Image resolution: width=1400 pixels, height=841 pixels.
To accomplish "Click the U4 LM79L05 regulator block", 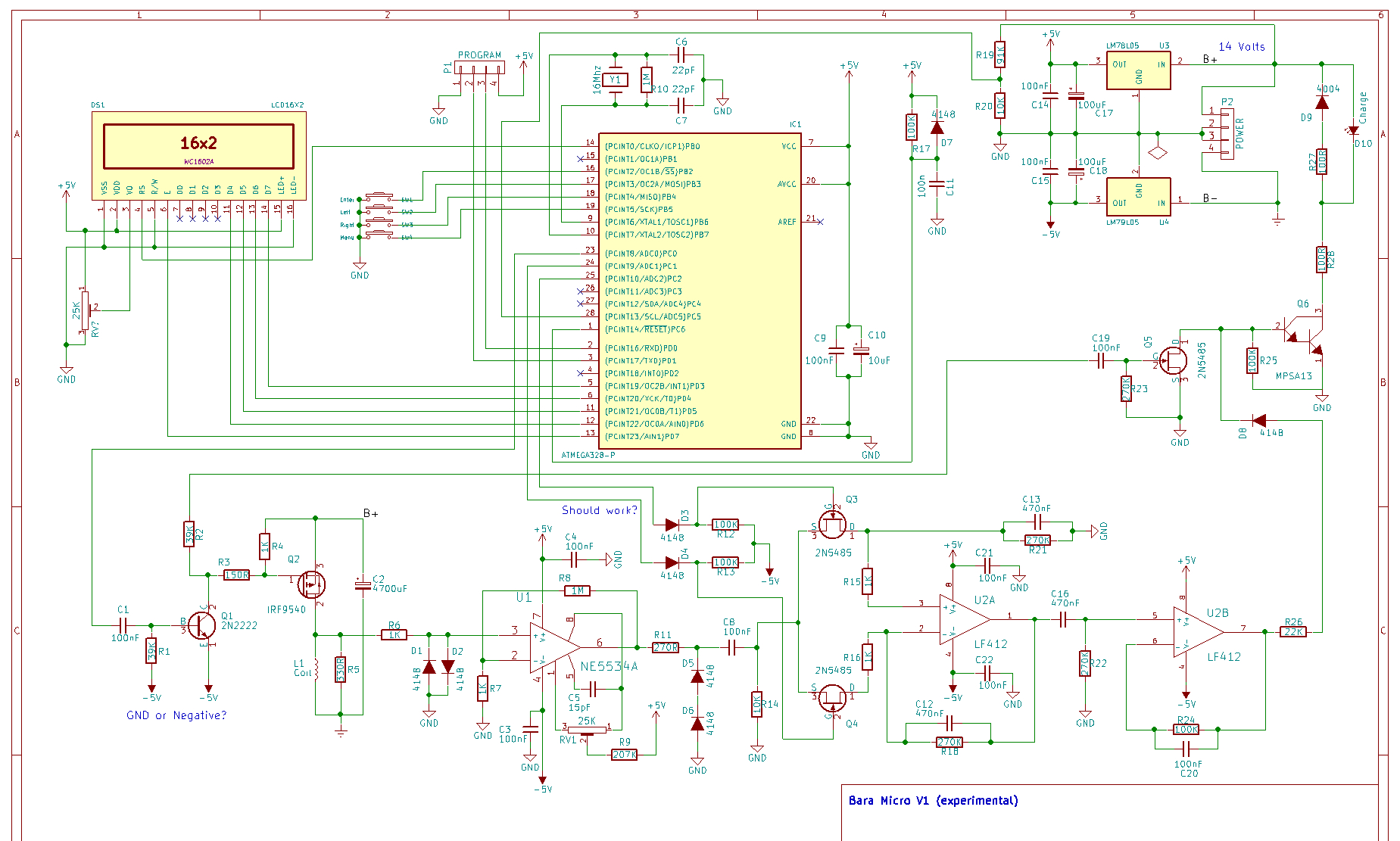I will 1138,197.
